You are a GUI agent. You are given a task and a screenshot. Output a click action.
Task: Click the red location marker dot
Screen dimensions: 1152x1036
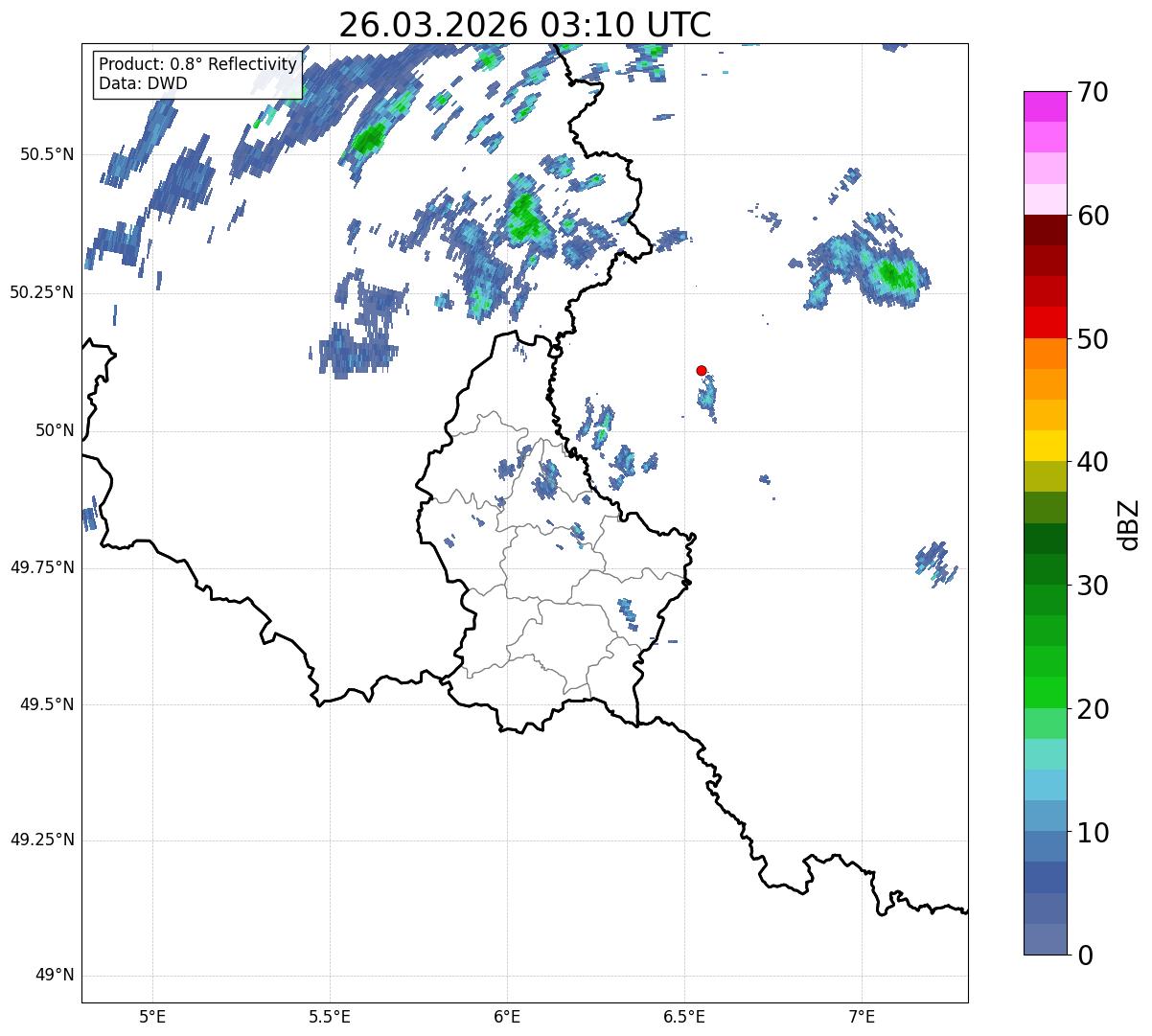tap(702, 370)
